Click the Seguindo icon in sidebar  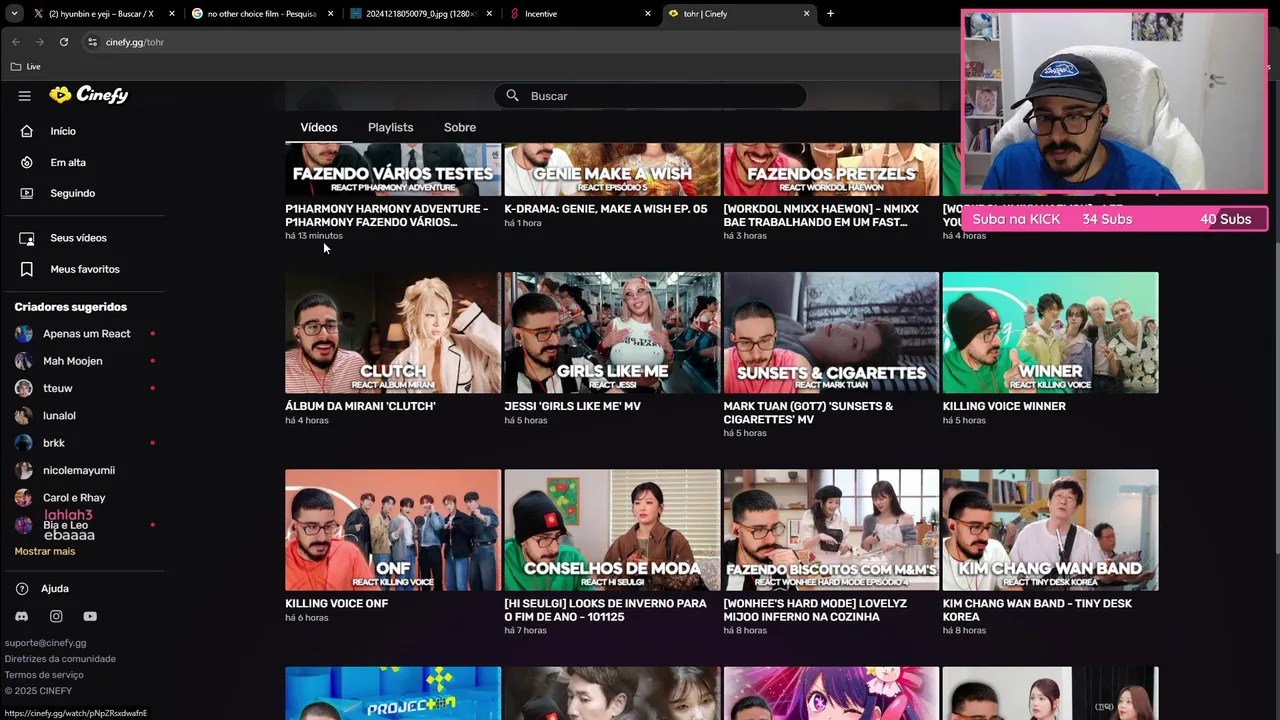[27, 193]
